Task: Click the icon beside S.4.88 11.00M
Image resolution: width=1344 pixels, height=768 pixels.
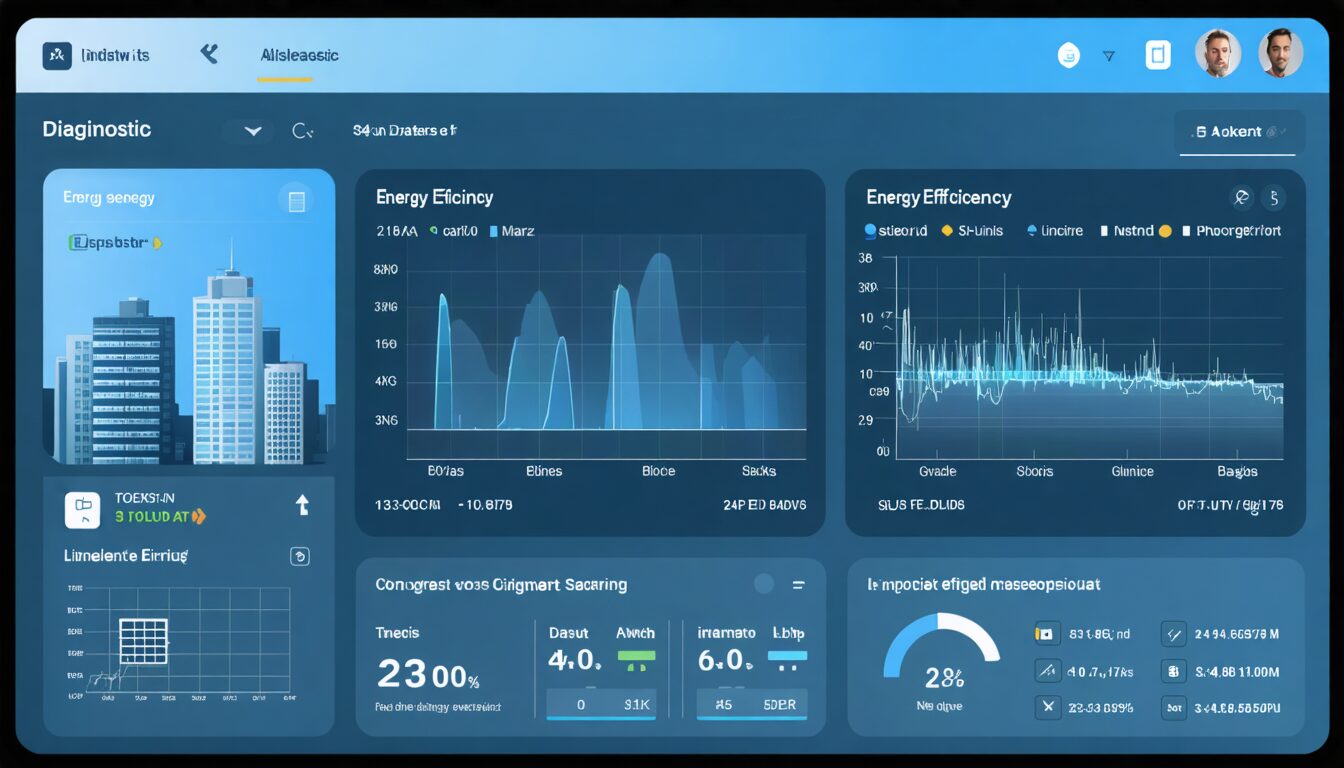Action: (x=1174, y=671)
